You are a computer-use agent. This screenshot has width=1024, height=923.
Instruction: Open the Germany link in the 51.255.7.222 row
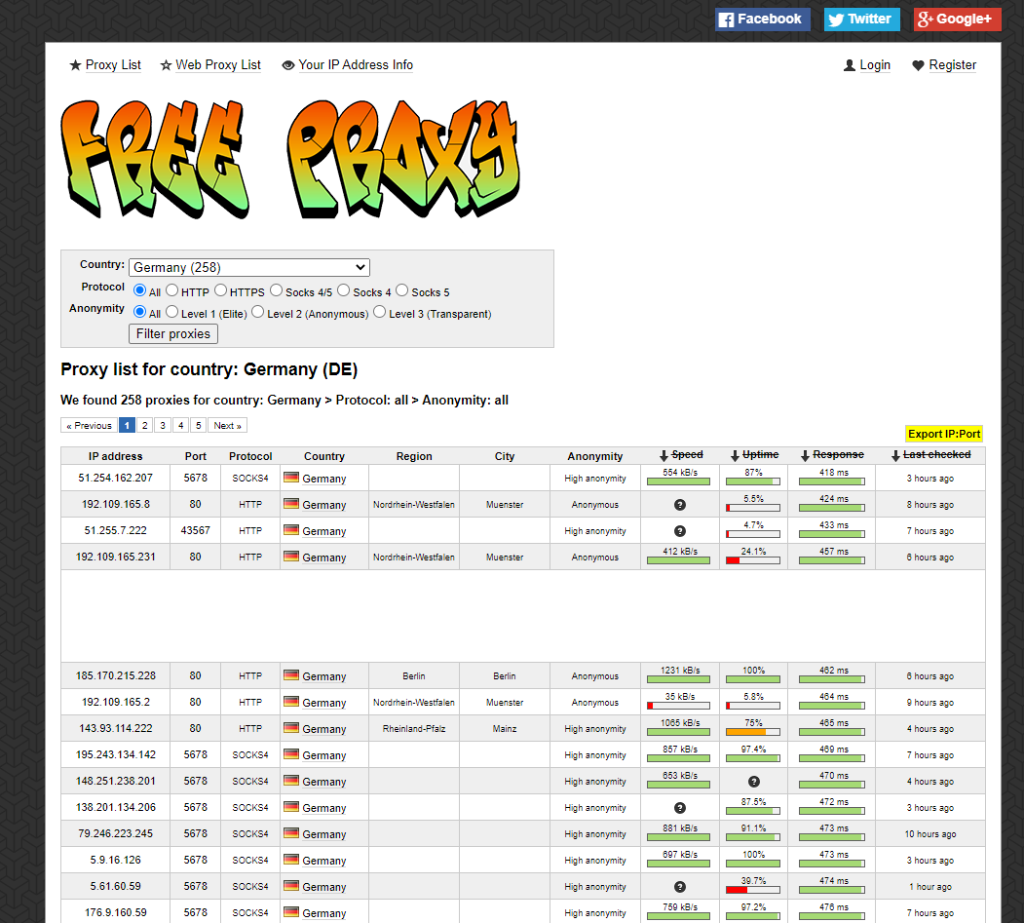coord(324,531)
